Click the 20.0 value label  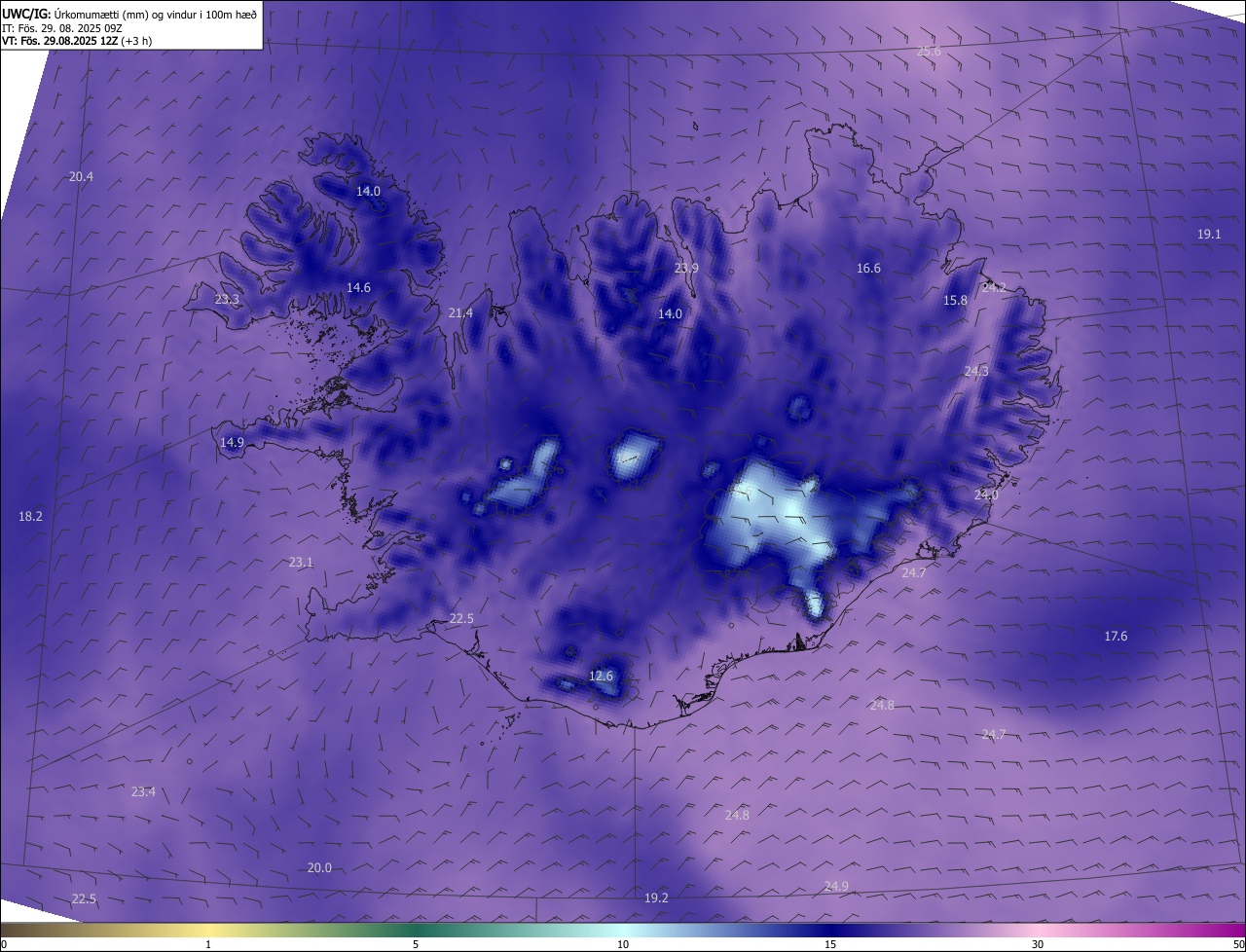tap(319, 867)
